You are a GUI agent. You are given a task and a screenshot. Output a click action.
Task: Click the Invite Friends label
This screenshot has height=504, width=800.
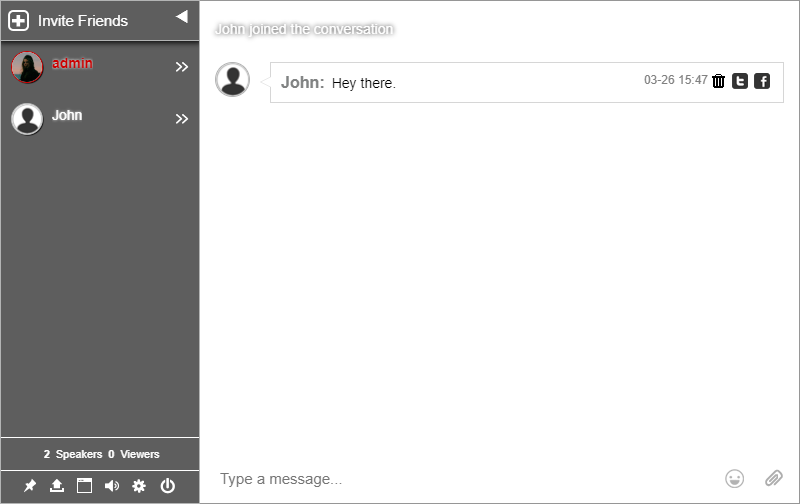point(83,21)
